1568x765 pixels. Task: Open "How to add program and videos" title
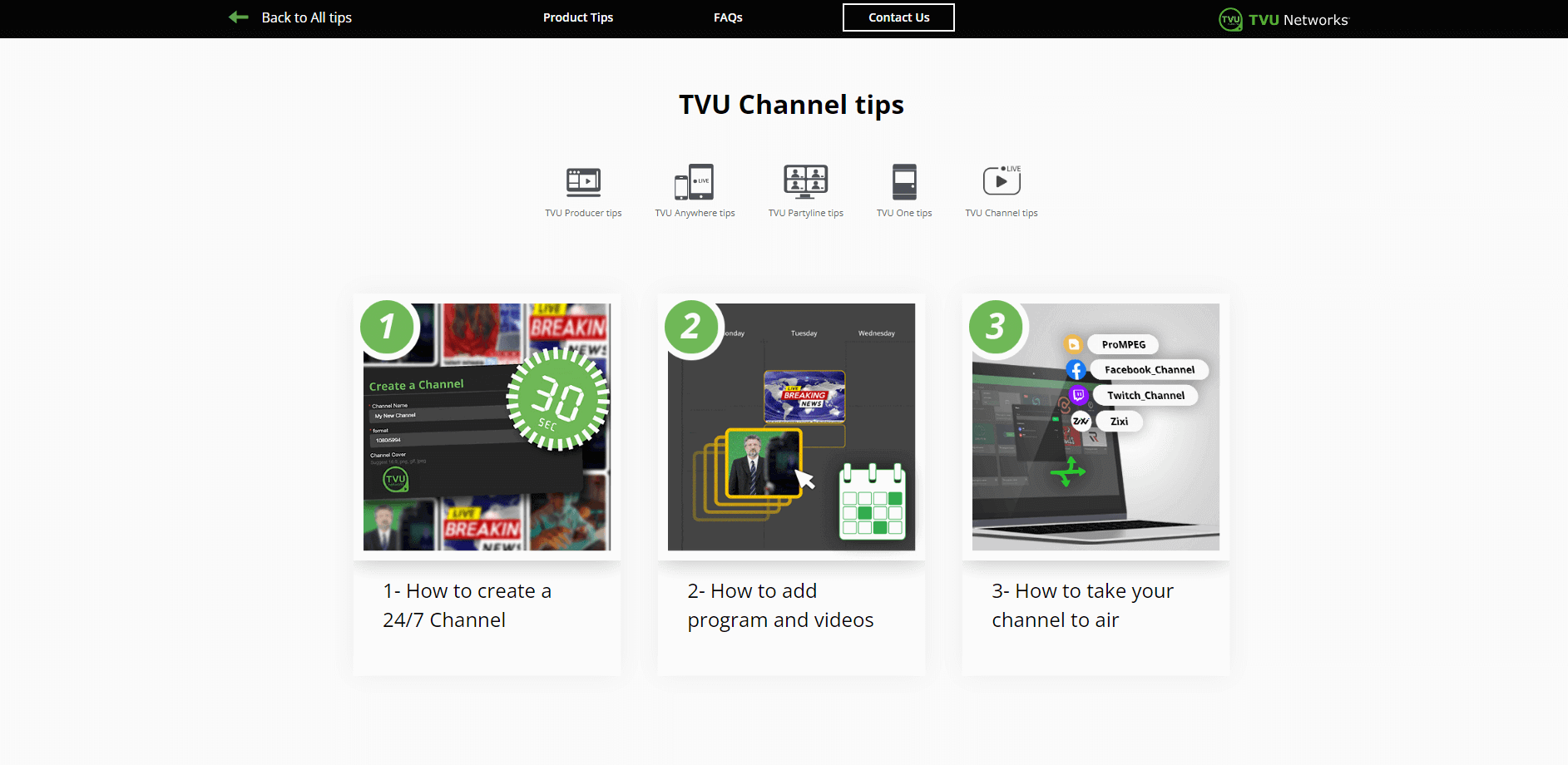779,605
